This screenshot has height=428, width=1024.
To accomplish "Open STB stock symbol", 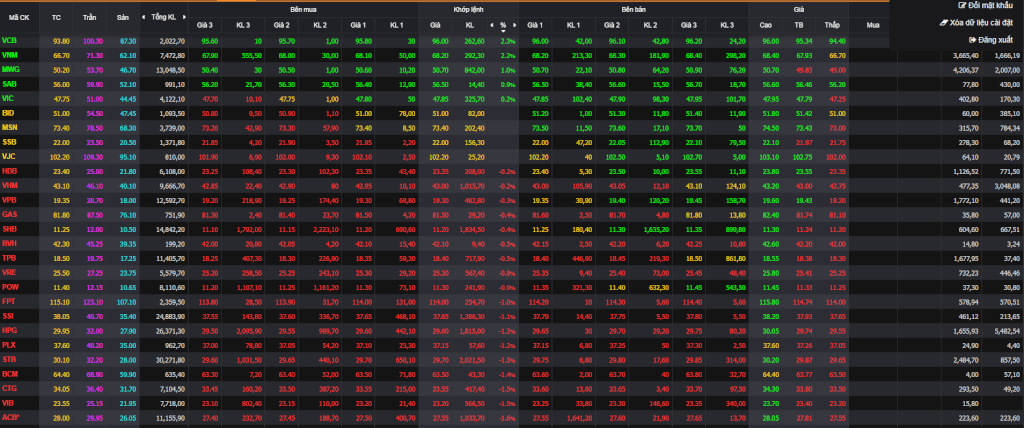I will [9, 359].
